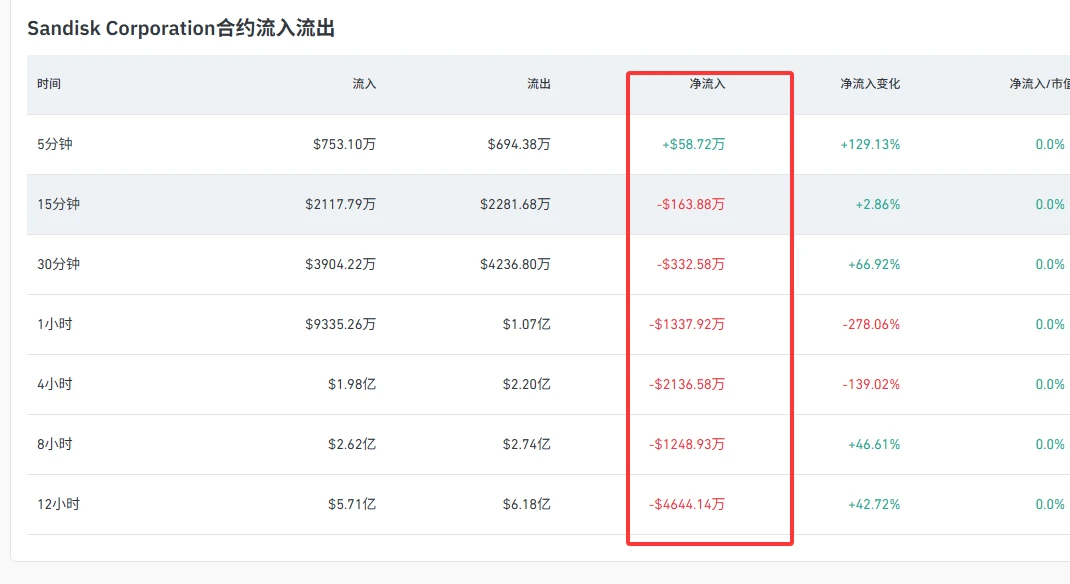Click the 净流入 column header

tap(707, 84)
